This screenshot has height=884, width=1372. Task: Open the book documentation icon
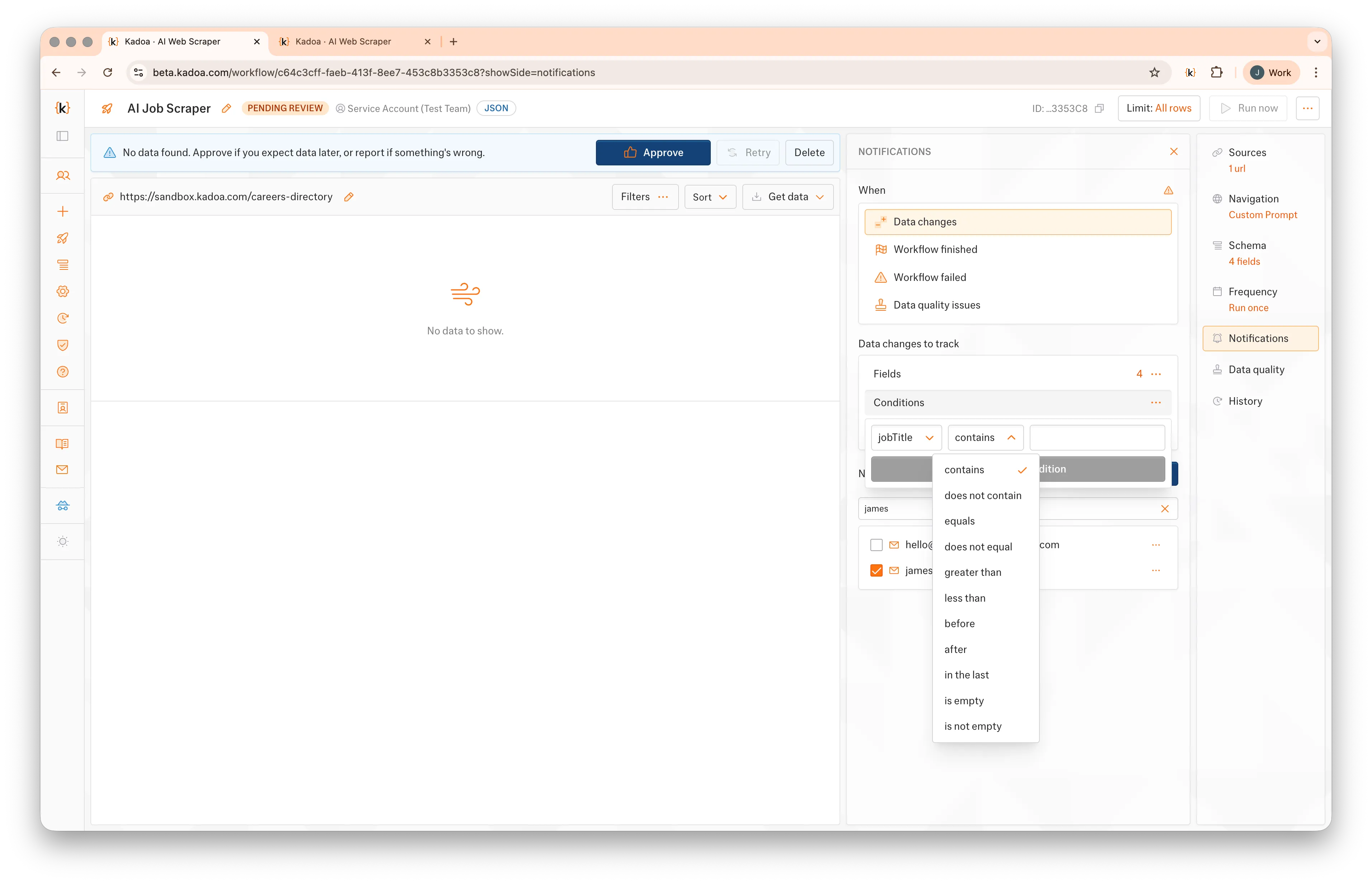point(62,444)
